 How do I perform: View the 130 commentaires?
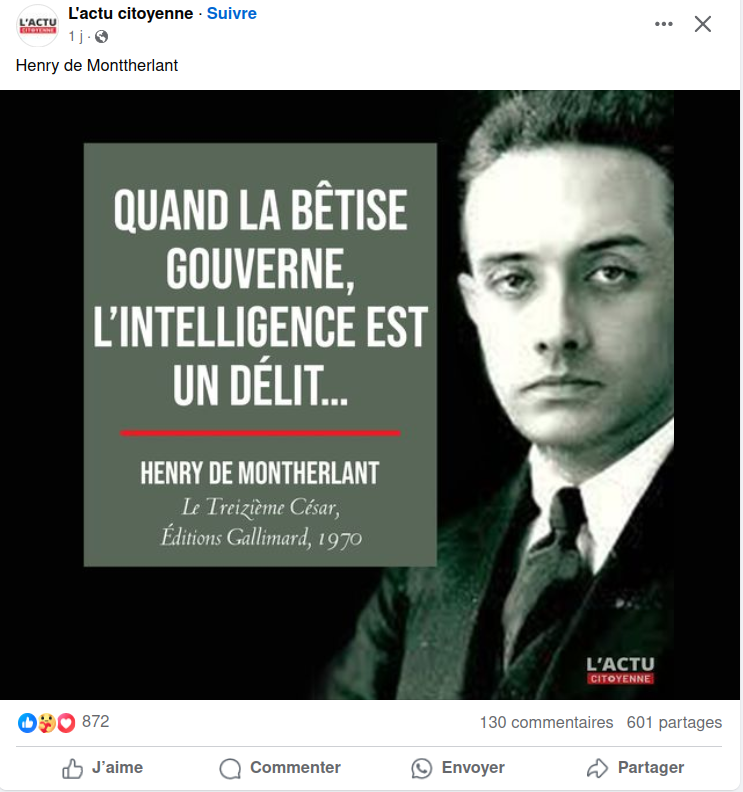click(546, 722)
